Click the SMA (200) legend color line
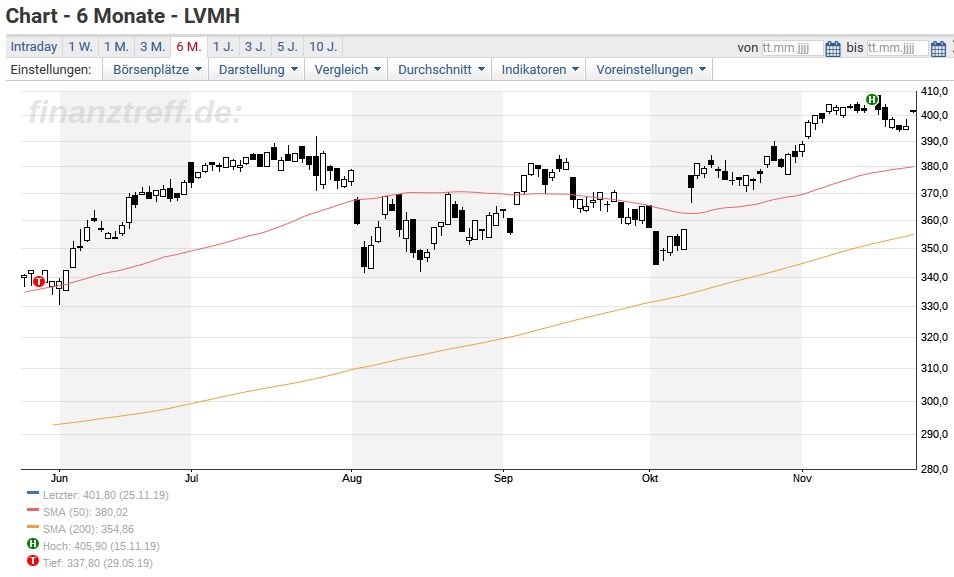Screen dimensions: 954x577 pos(33,527)
